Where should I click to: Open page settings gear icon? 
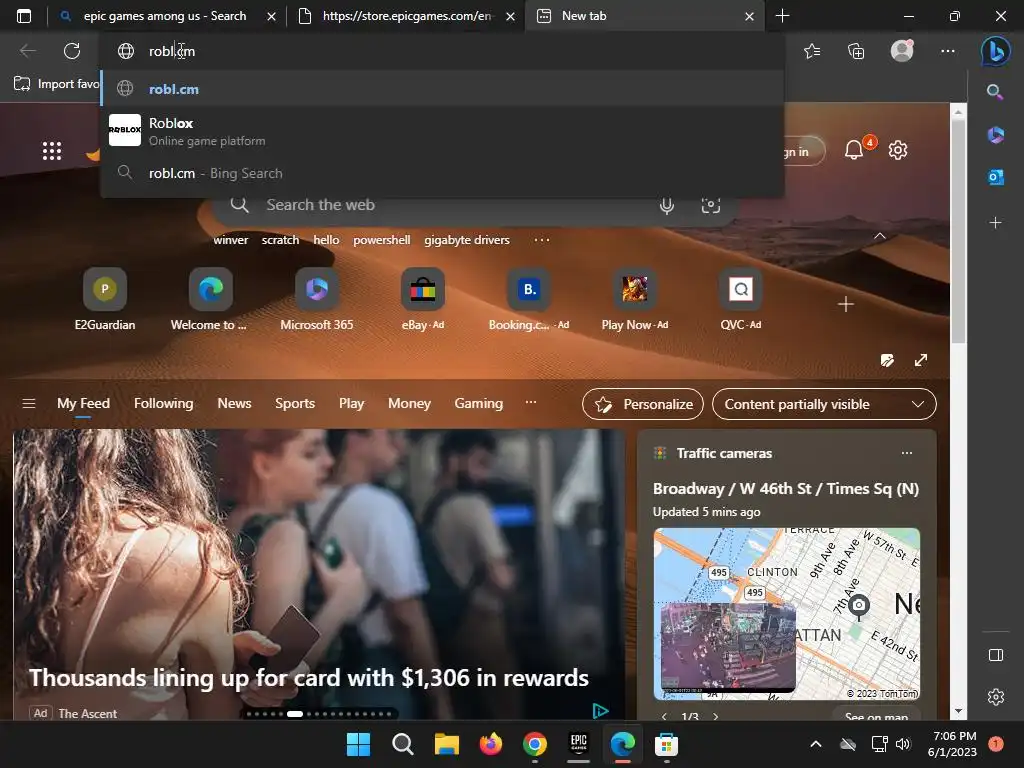pyautogui.click(x=898, y=150)
